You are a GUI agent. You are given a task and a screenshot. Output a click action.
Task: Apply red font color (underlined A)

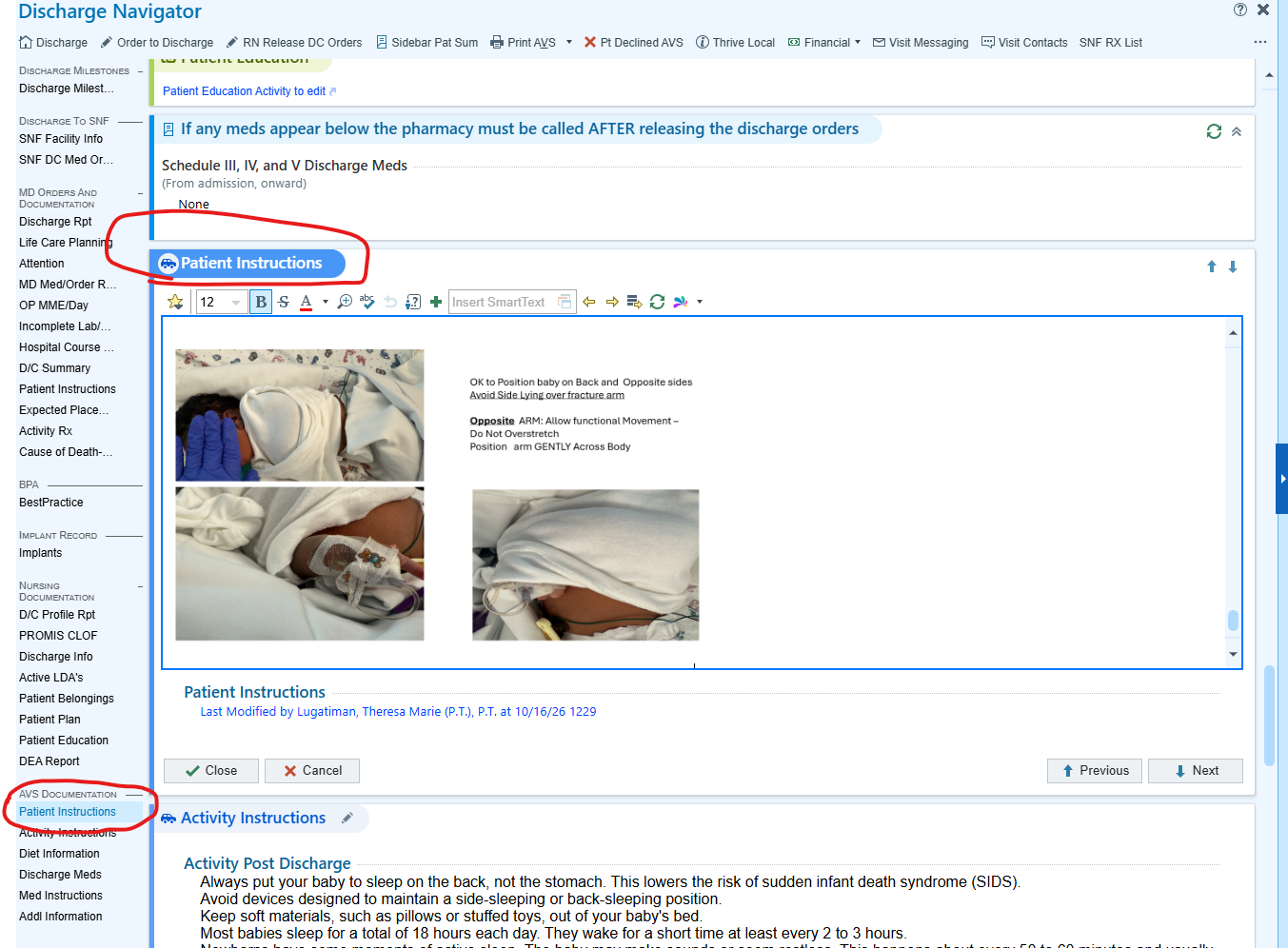pos(307,302)
